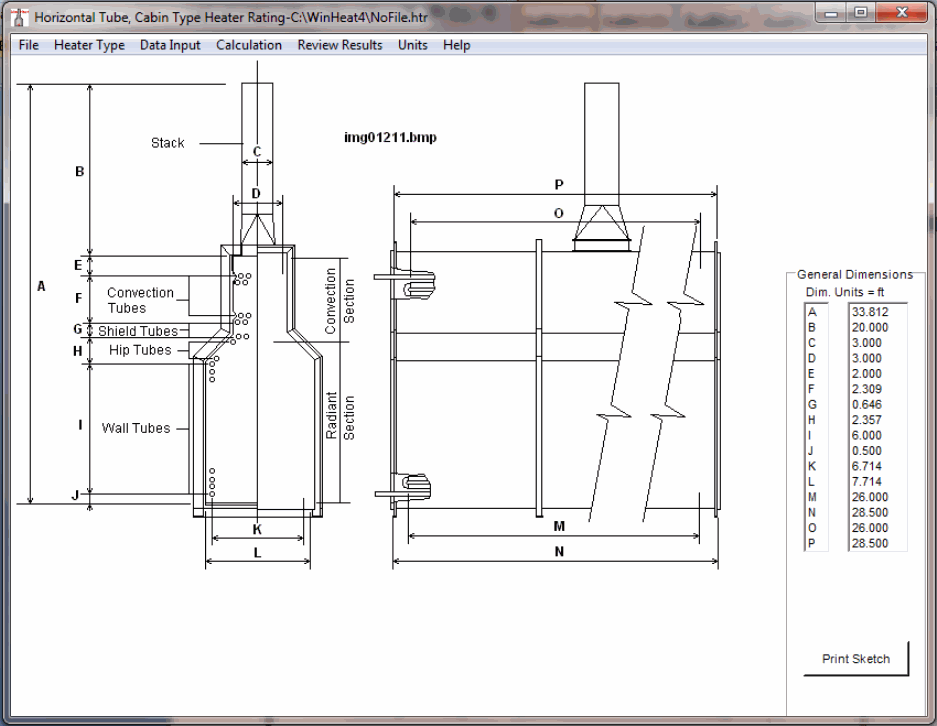Click the Dim. Units = ft label
The image size is (937, 726).
coord(845,292)
